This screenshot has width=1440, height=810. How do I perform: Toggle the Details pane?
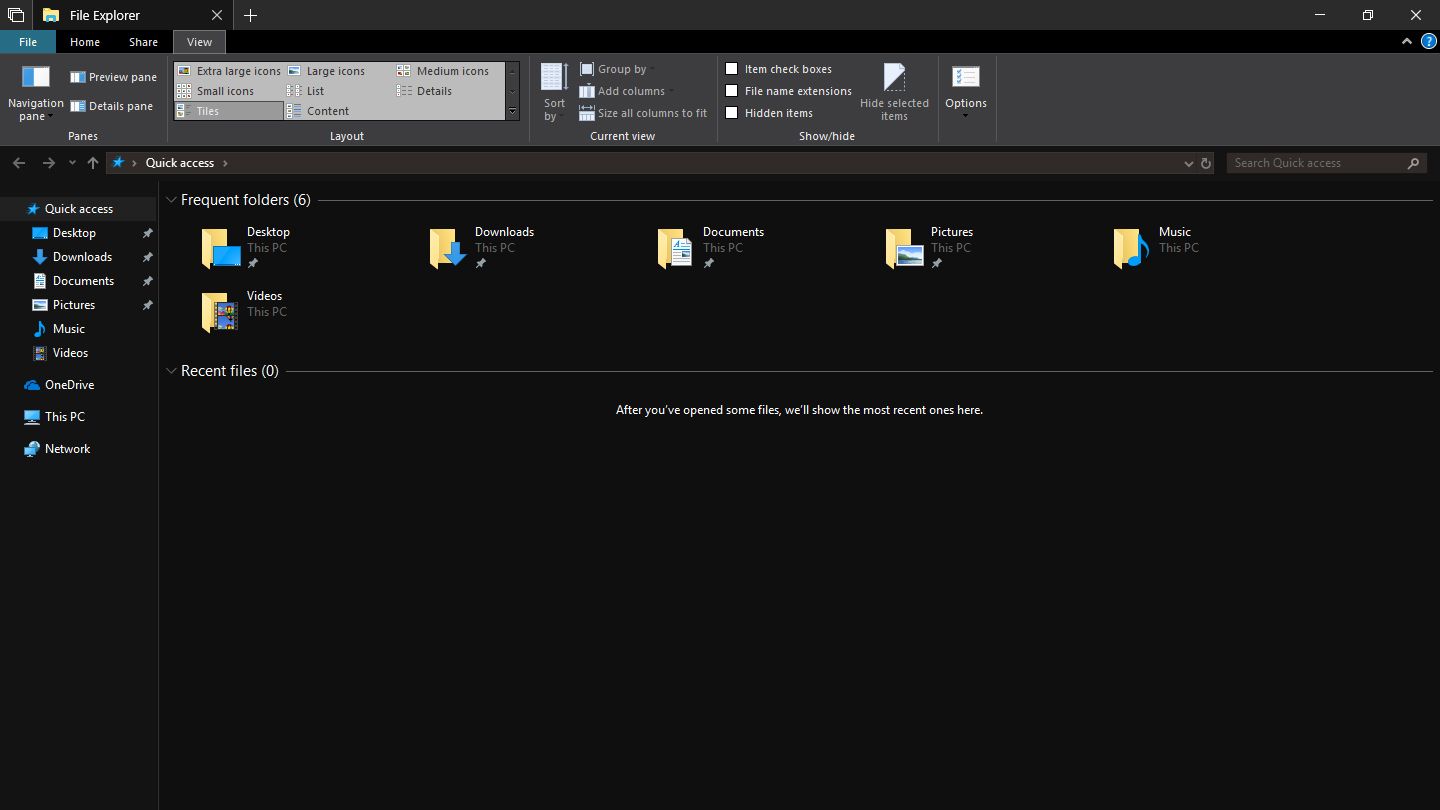[111, 106]
